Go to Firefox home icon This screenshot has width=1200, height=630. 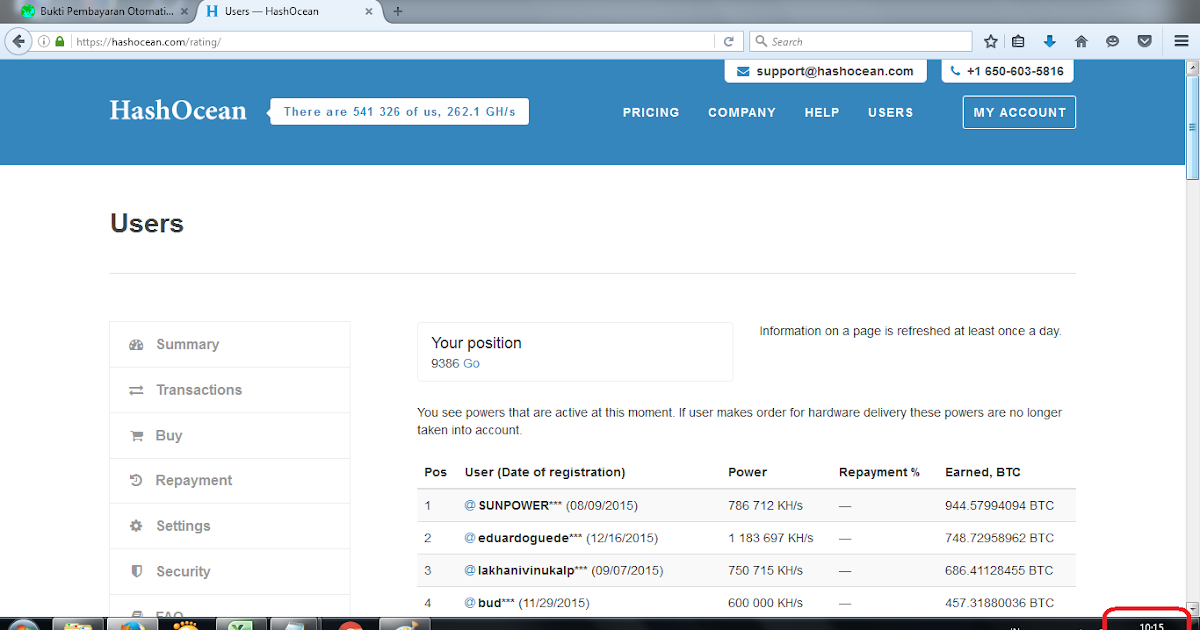[x=1081, y=42]
